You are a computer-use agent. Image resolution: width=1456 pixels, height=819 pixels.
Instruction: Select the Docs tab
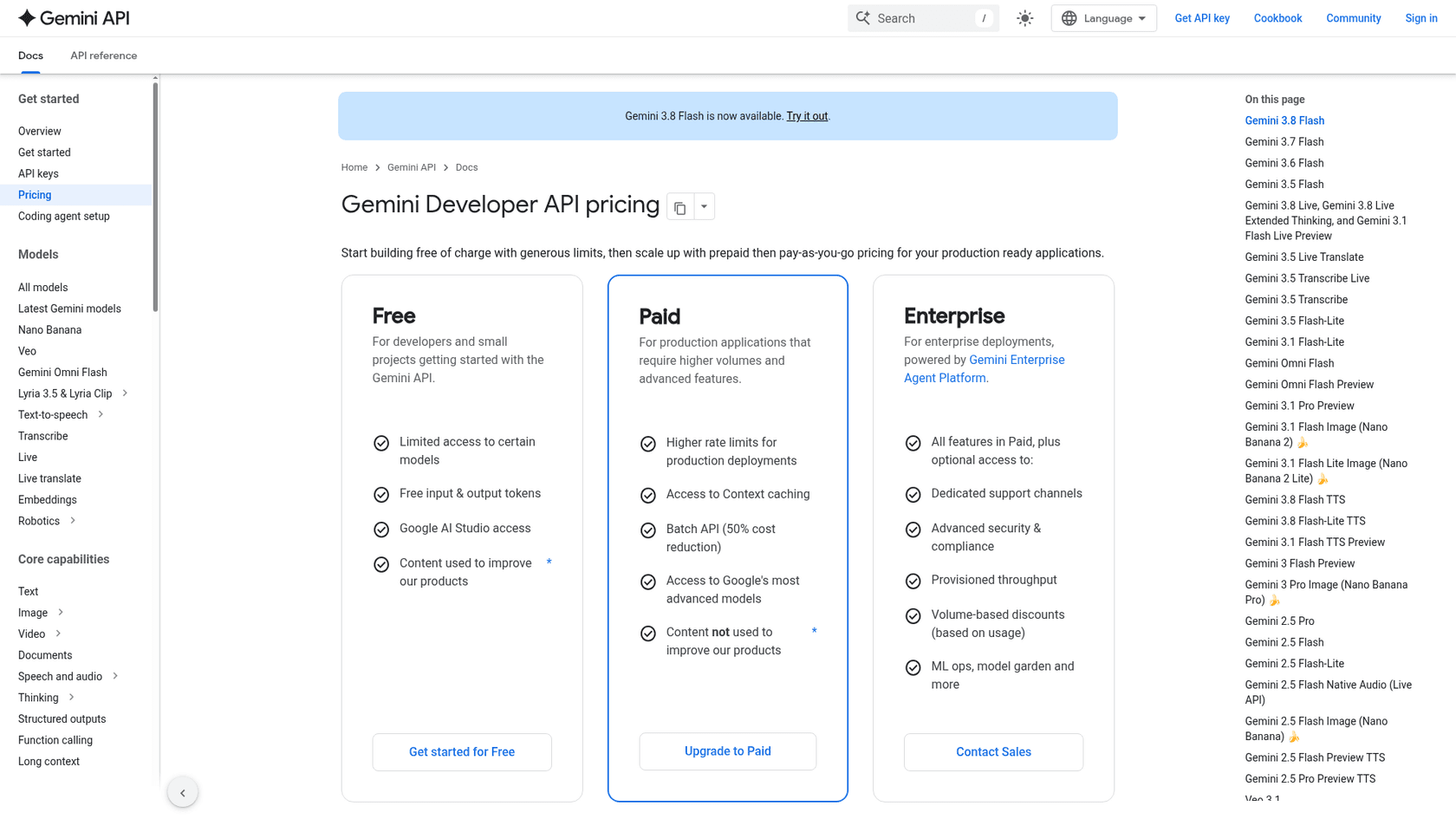point(30,55)
